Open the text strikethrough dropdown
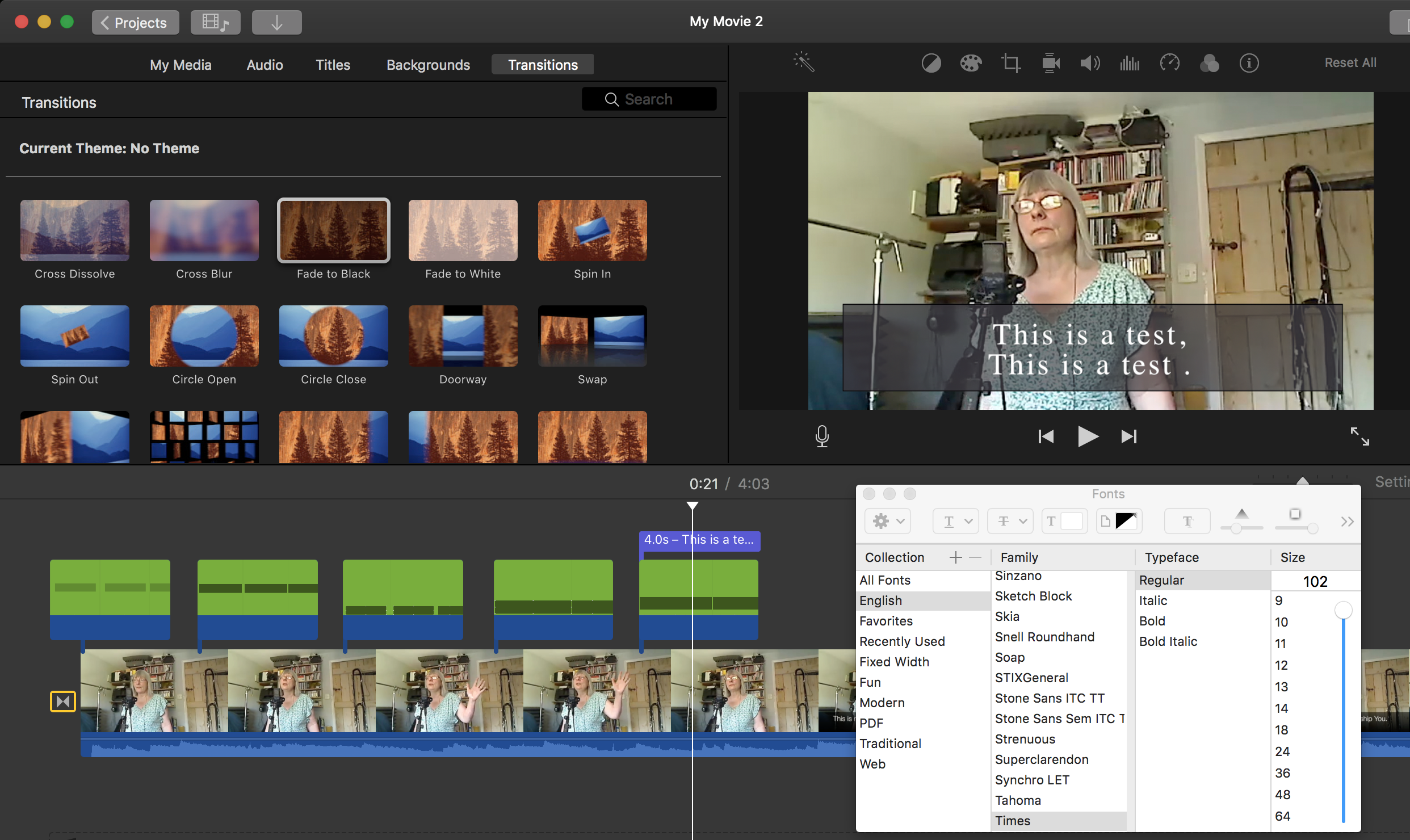The image size is (1410, 840). (1010, 521)
